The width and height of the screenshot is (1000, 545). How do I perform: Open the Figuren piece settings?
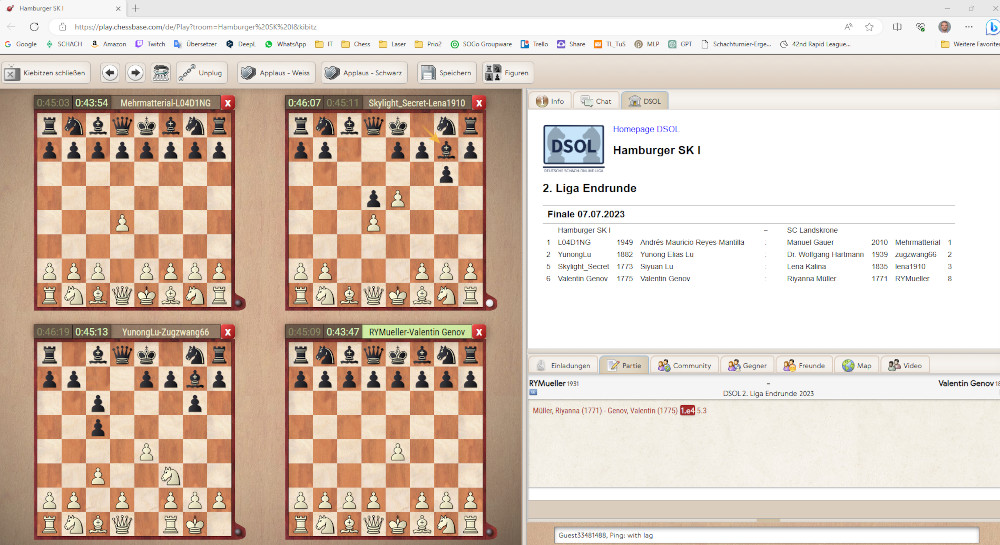click(507, 72)
